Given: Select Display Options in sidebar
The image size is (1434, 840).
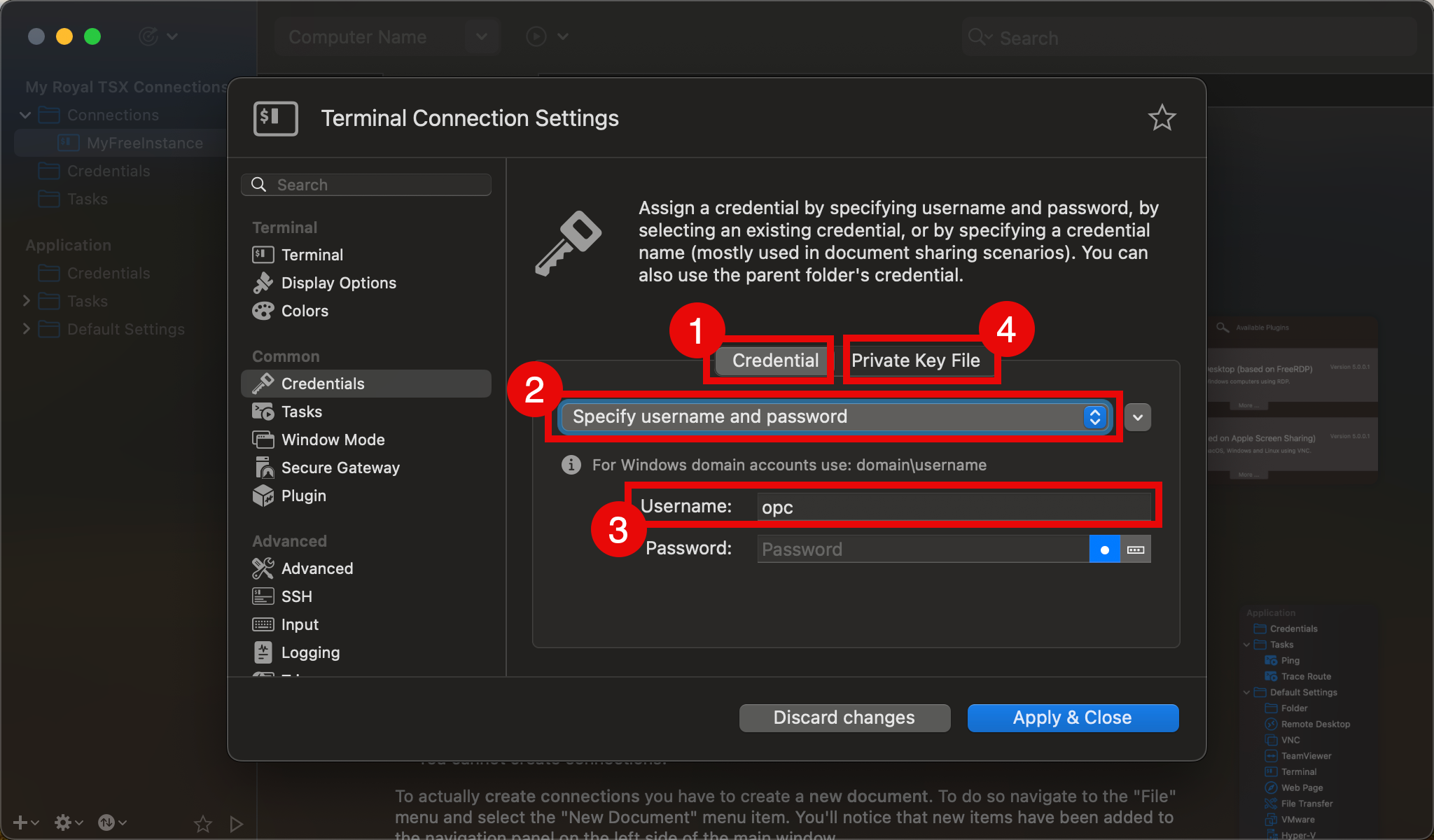Looking at the screenshot, I should (x=337, y=283).
